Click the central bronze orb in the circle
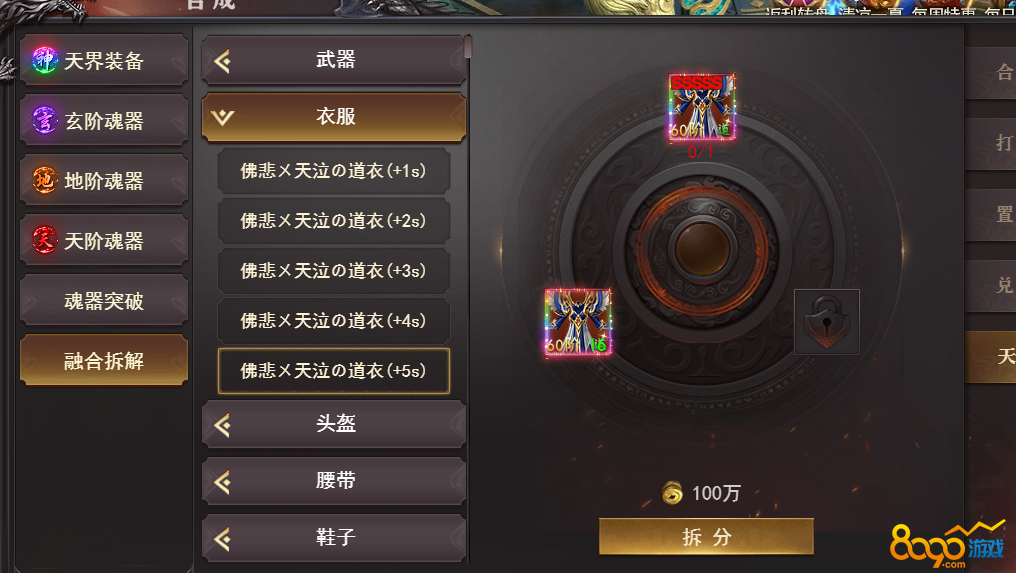The image size is (1016, 573). tap(702, 249)
